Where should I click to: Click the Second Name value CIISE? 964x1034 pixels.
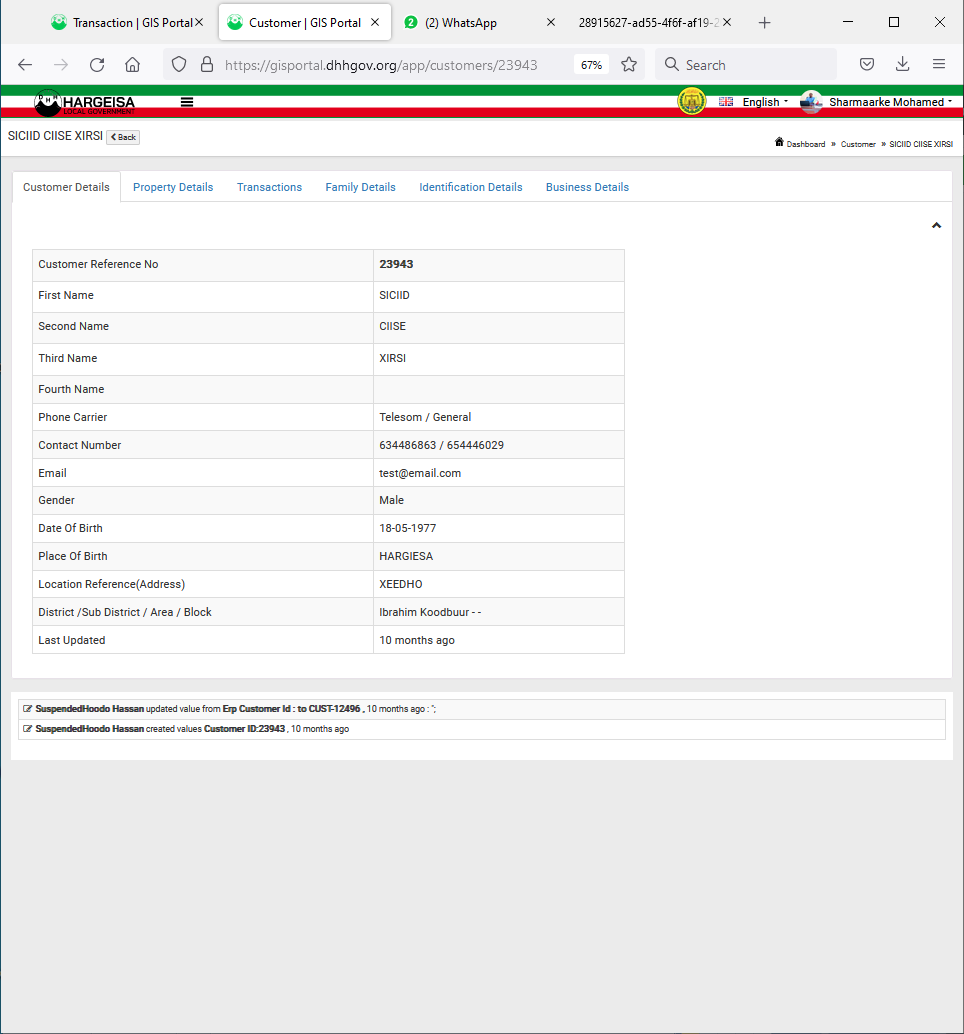click(x=392, y=326)
